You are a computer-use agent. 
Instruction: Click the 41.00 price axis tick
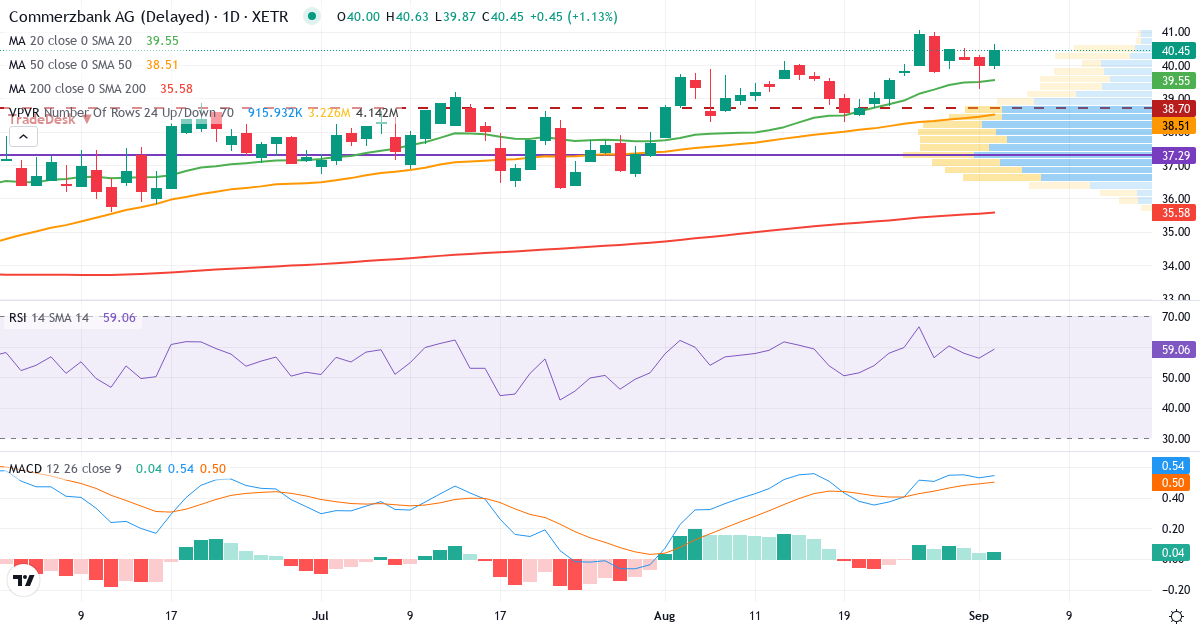(1174, 32)
